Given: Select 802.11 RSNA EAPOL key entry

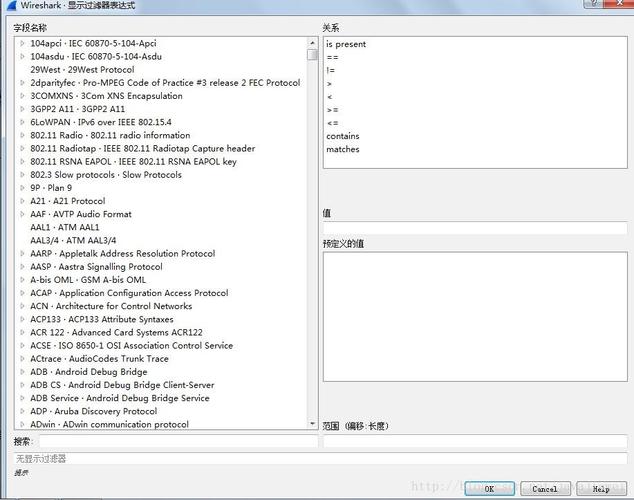Looking at the screenshot, I should pos(133,161).
